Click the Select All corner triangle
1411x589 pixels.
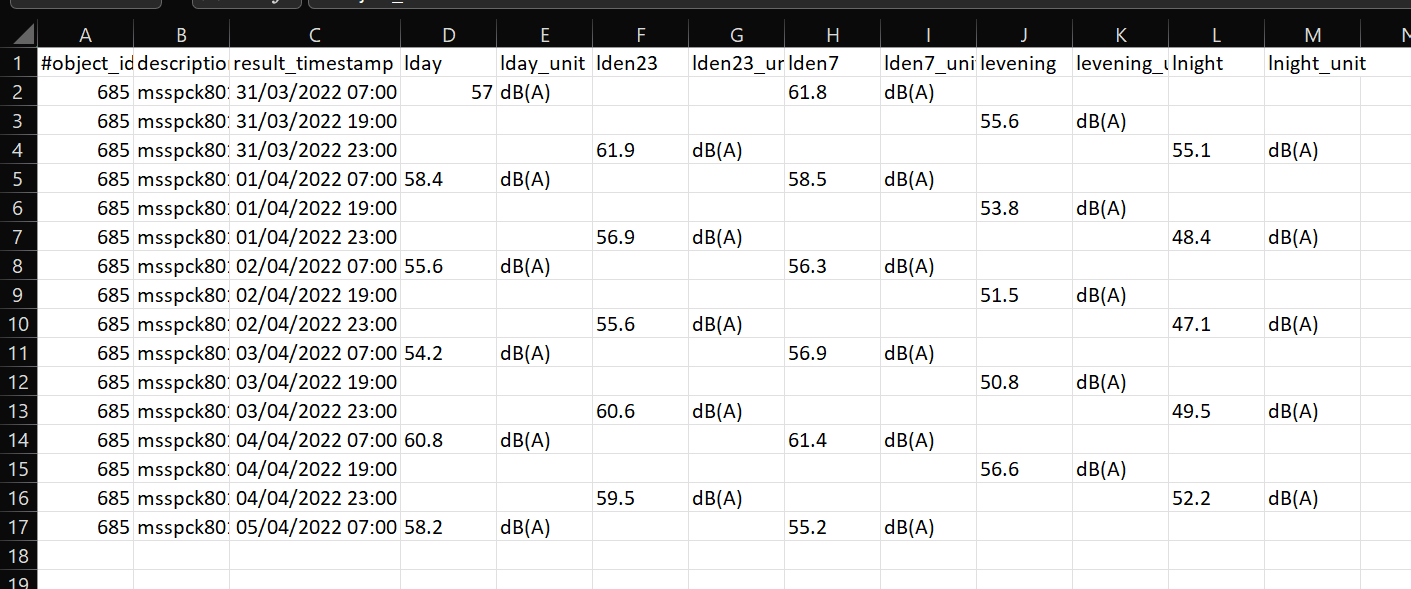click(x=19, y=36)
